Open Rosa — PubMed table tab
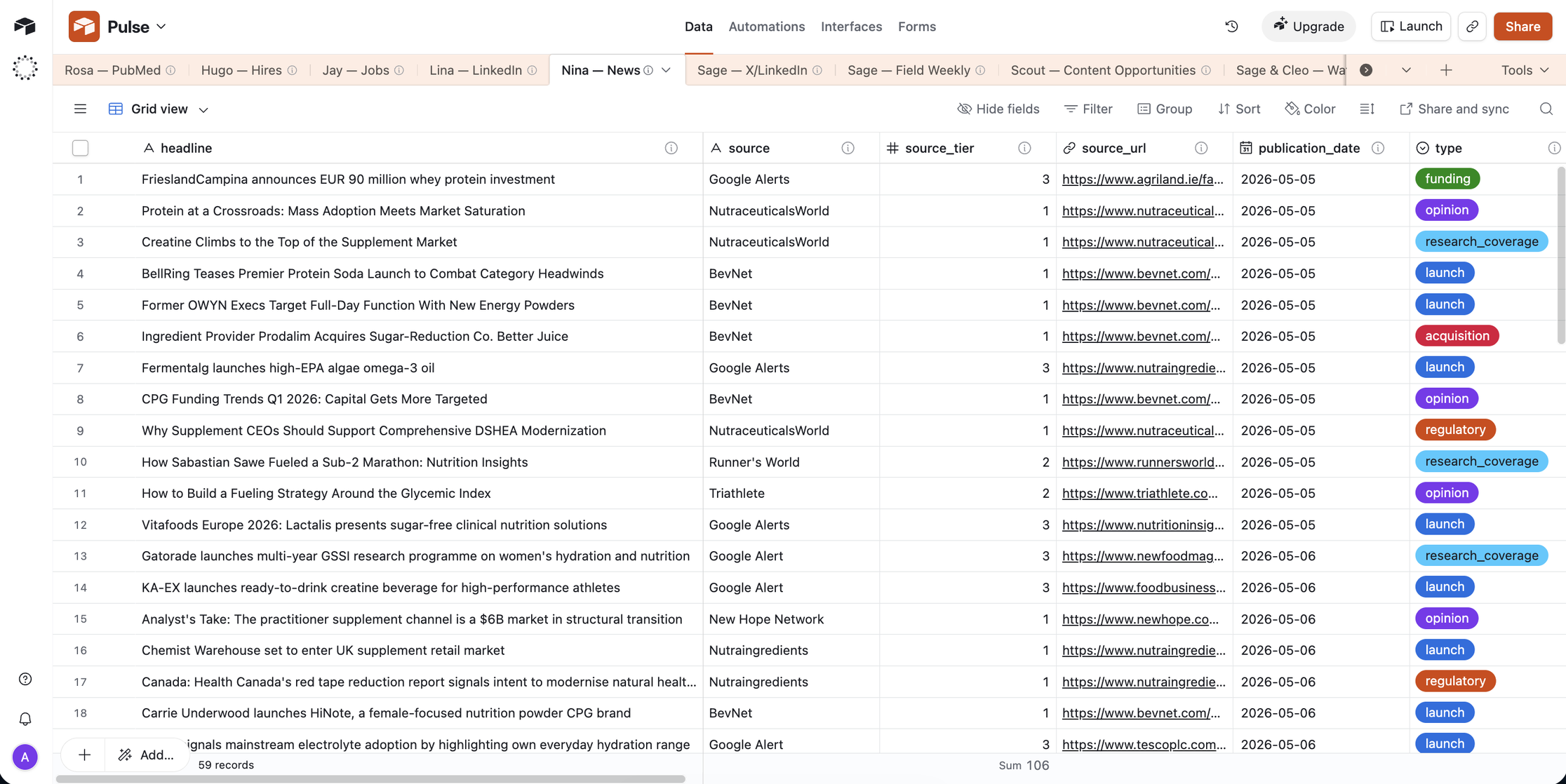 click(x=112, y=70)
